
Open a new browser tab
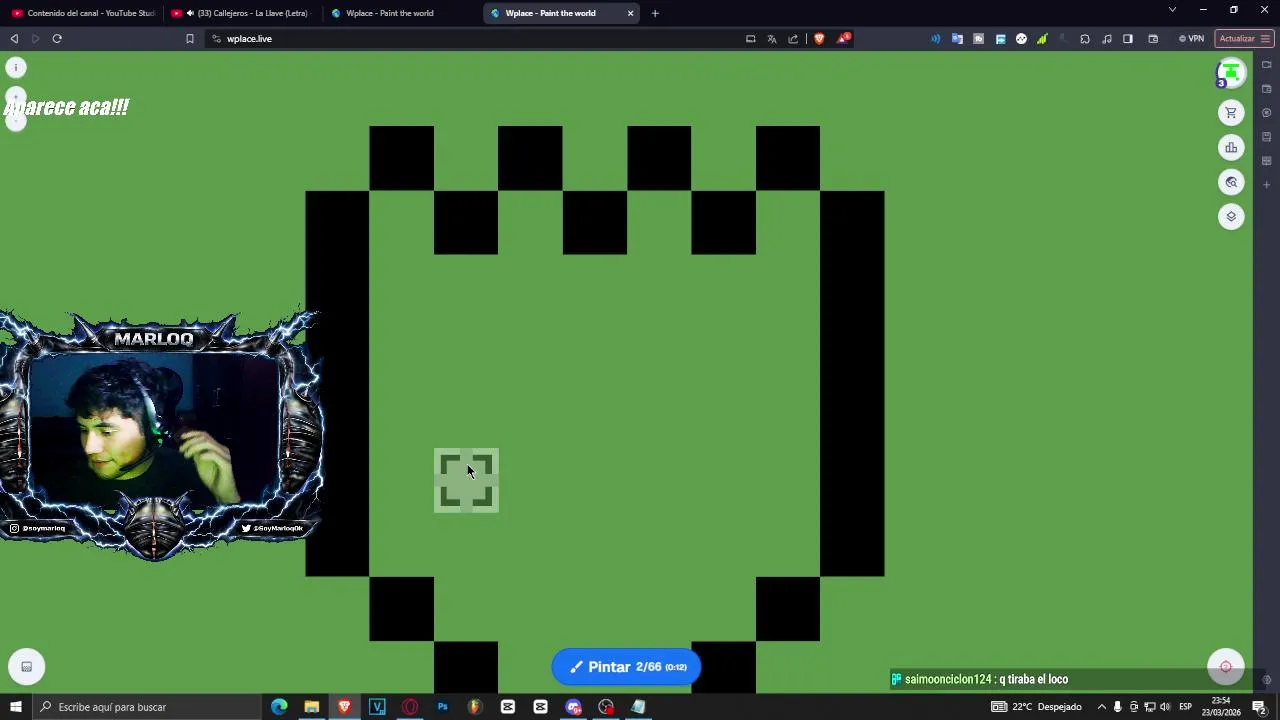click(x=655, y=13)
